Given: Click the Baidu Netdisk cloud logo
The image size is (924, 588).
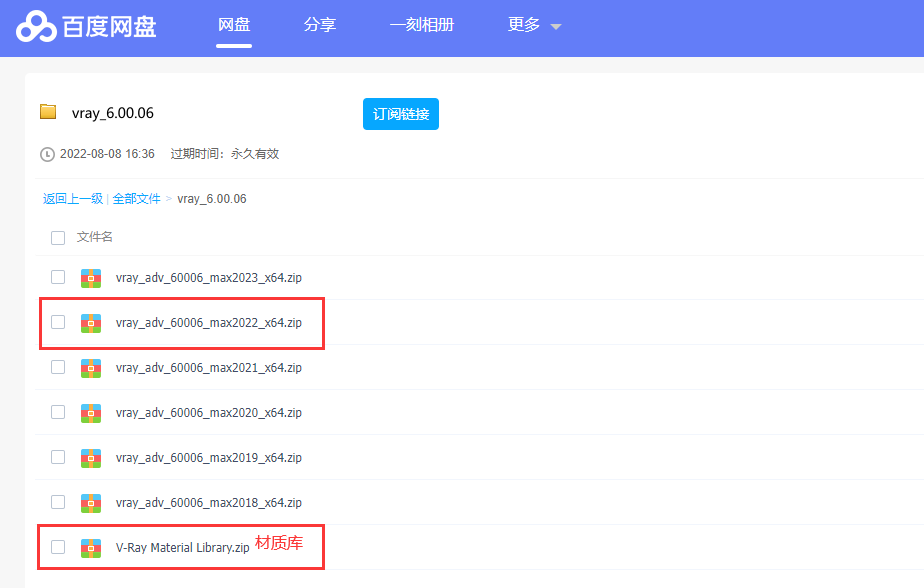Looking at the screenshot, I should (x=36, y=27).
